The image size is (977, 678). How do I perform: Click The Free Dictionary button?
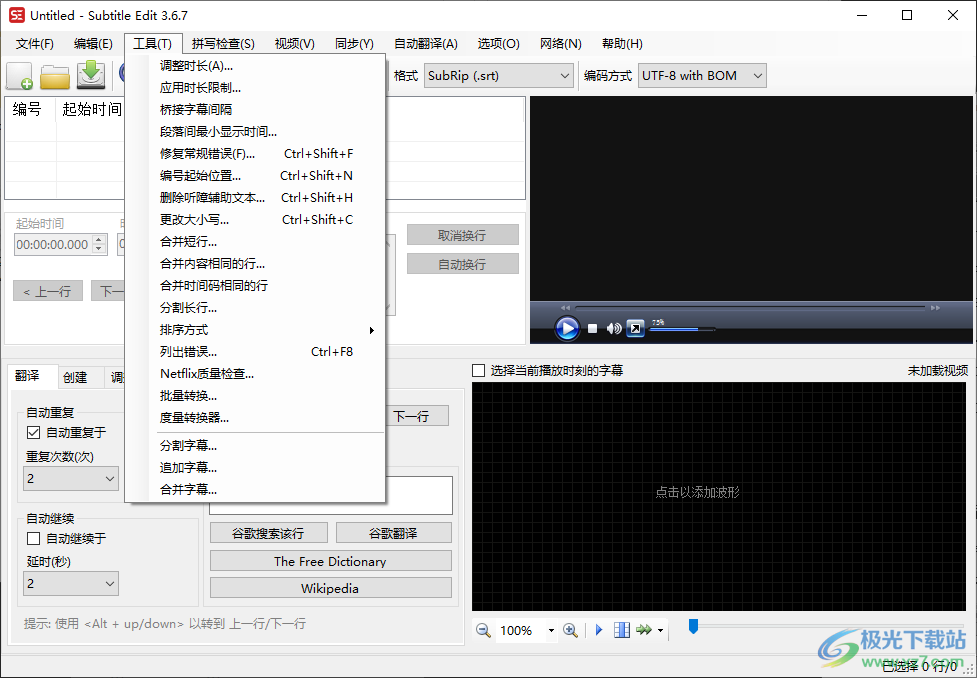tap(331, 561)
